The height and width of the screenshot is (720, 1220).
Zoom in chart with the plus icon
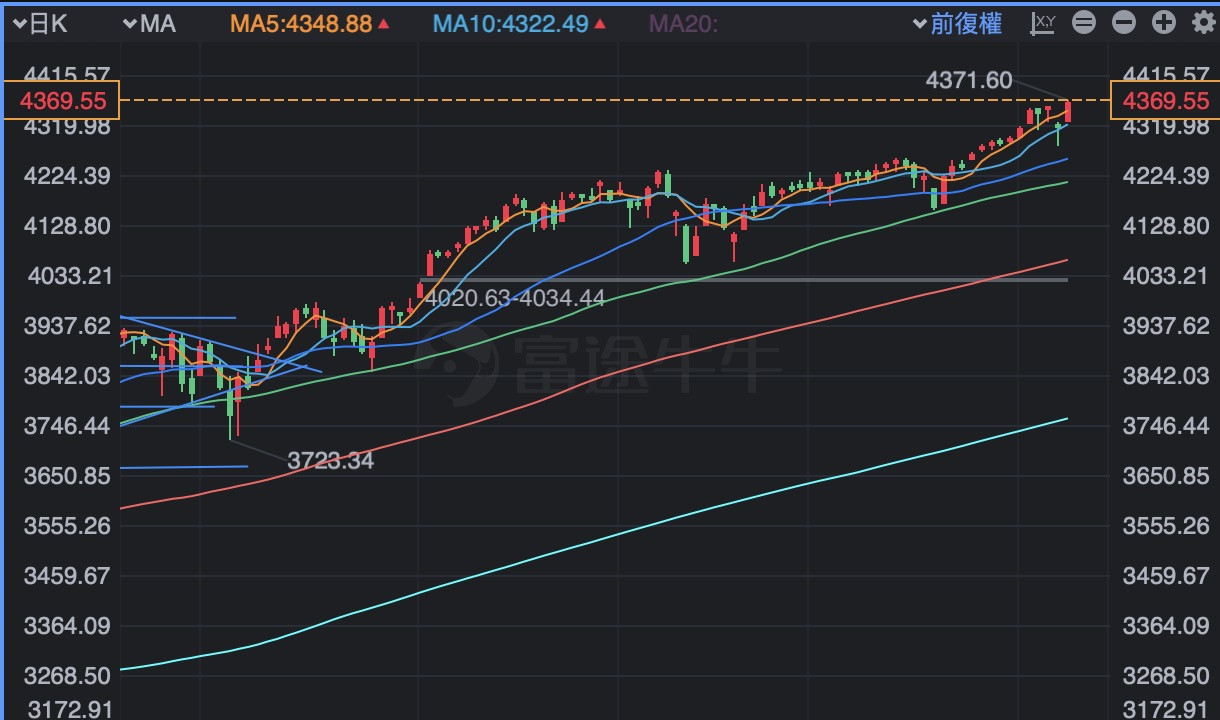click(1164, 22)
